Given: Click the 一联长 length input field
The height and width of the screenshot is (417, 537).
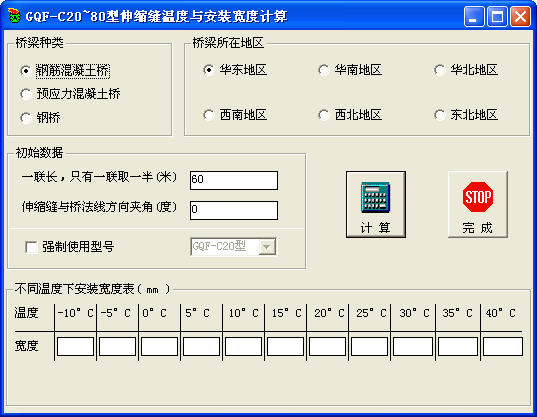Looking at the screenshot, I should point(234,180).
